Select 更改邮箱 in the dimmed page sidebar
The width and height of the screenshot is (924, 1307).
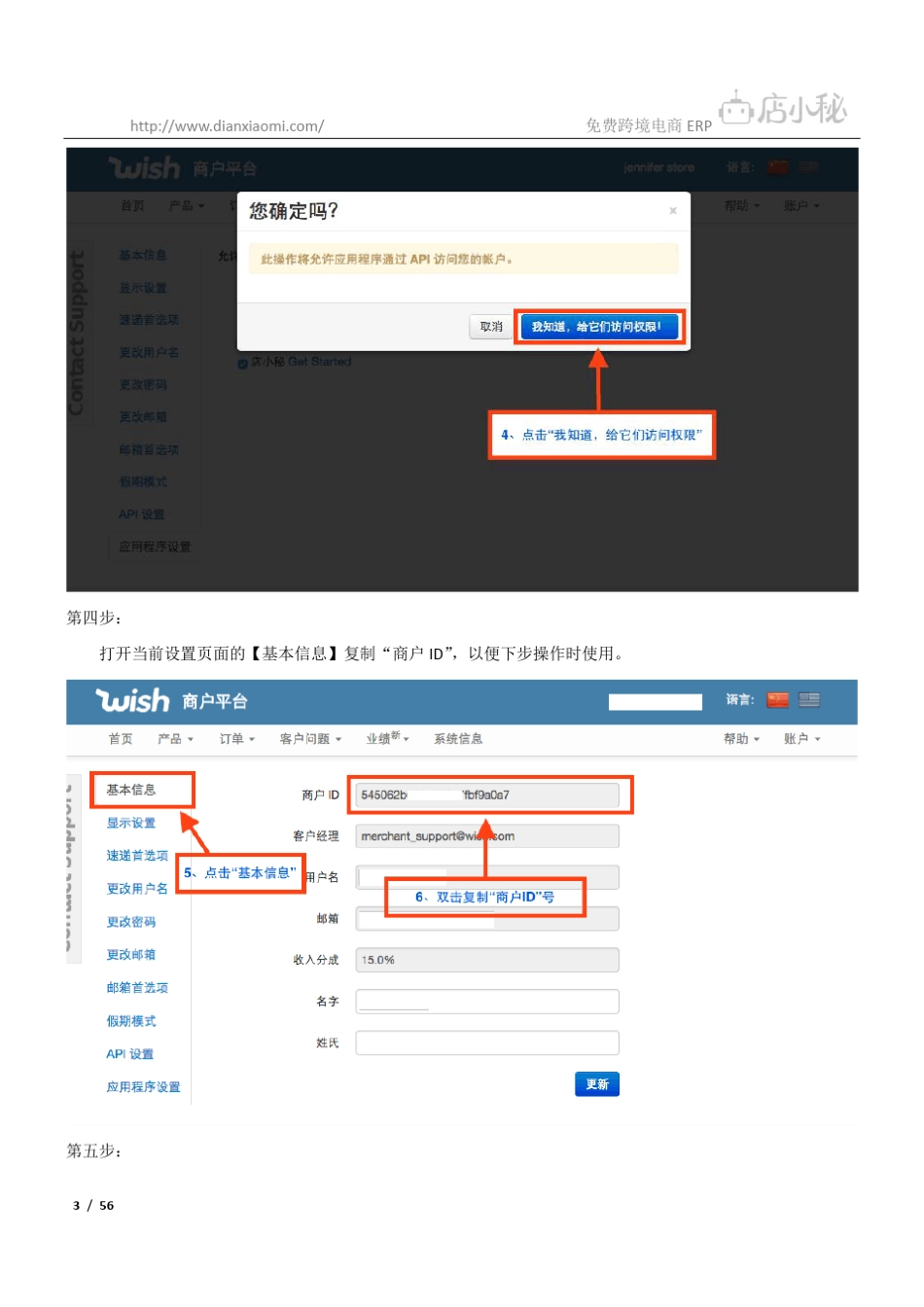point(142,417)
